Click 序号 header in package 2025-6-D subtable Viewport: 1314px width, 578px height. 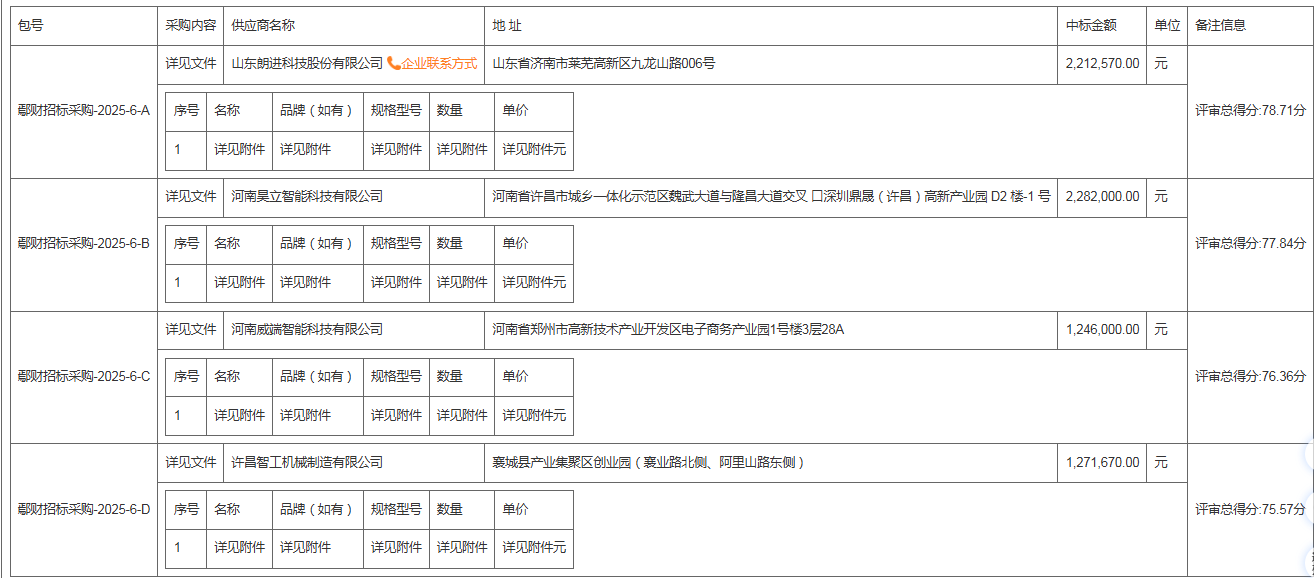tap(187, 509)
